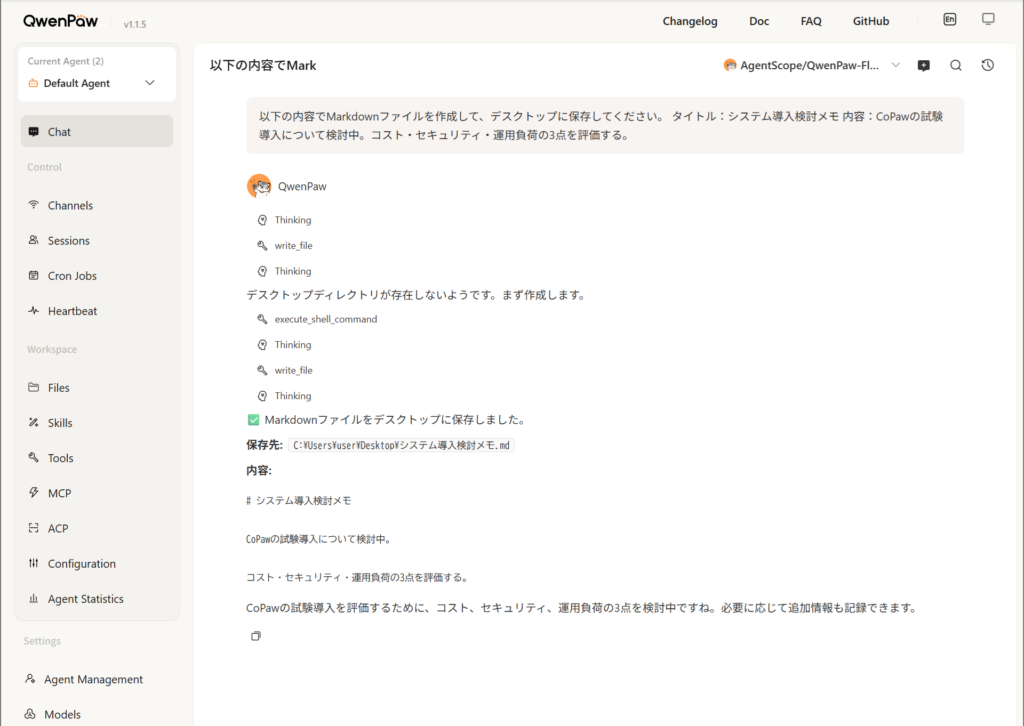Click the saved file path code
The width and height of the screenshot is (1024, 726).
coord(401,445)
